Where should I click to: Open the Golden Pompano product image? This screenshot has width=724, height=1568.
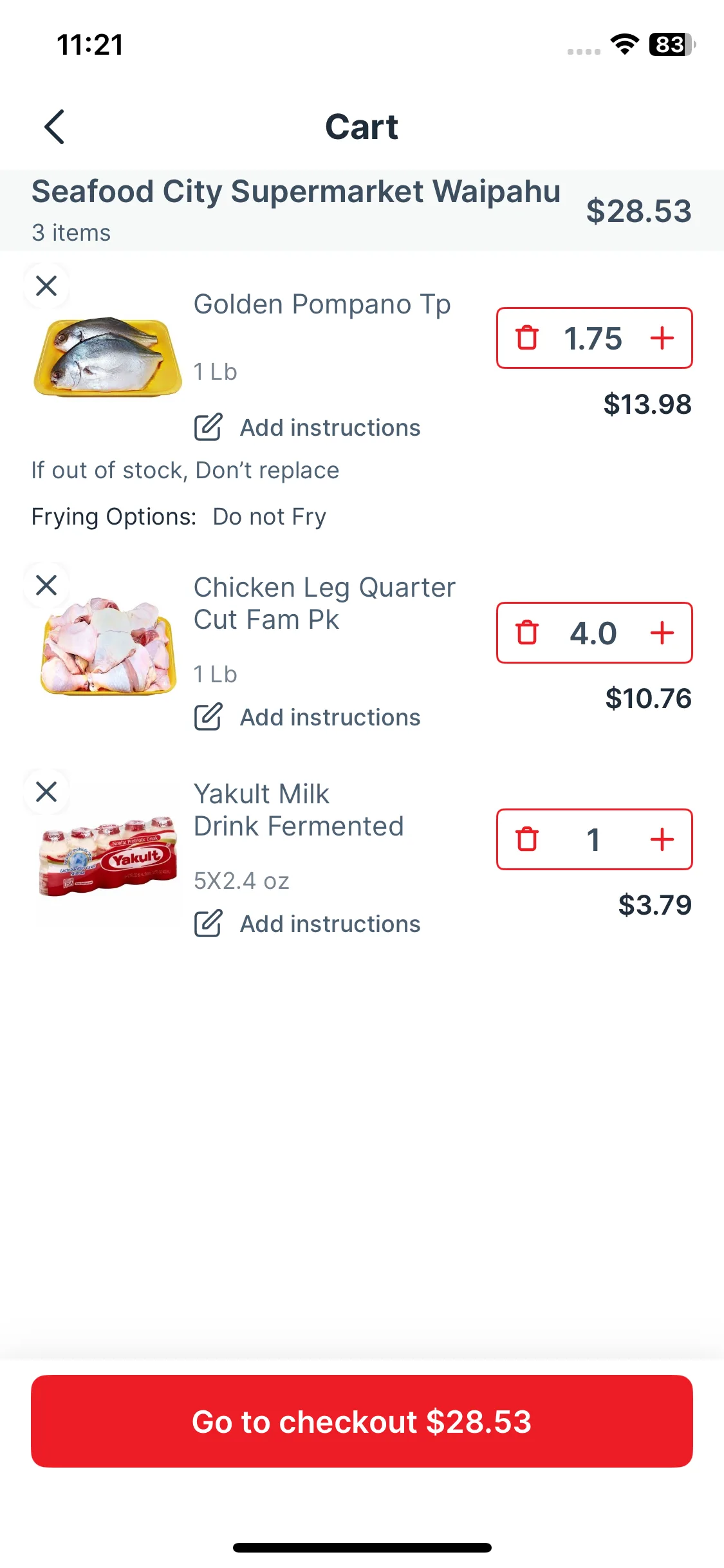click(107, 357)
